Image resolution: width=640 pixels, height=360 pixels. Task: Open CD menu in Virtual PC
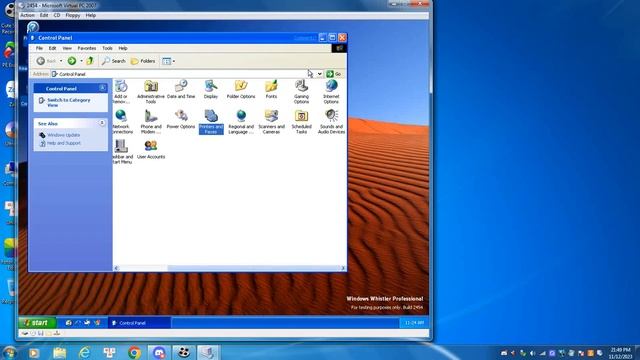[x=57, y=16]
